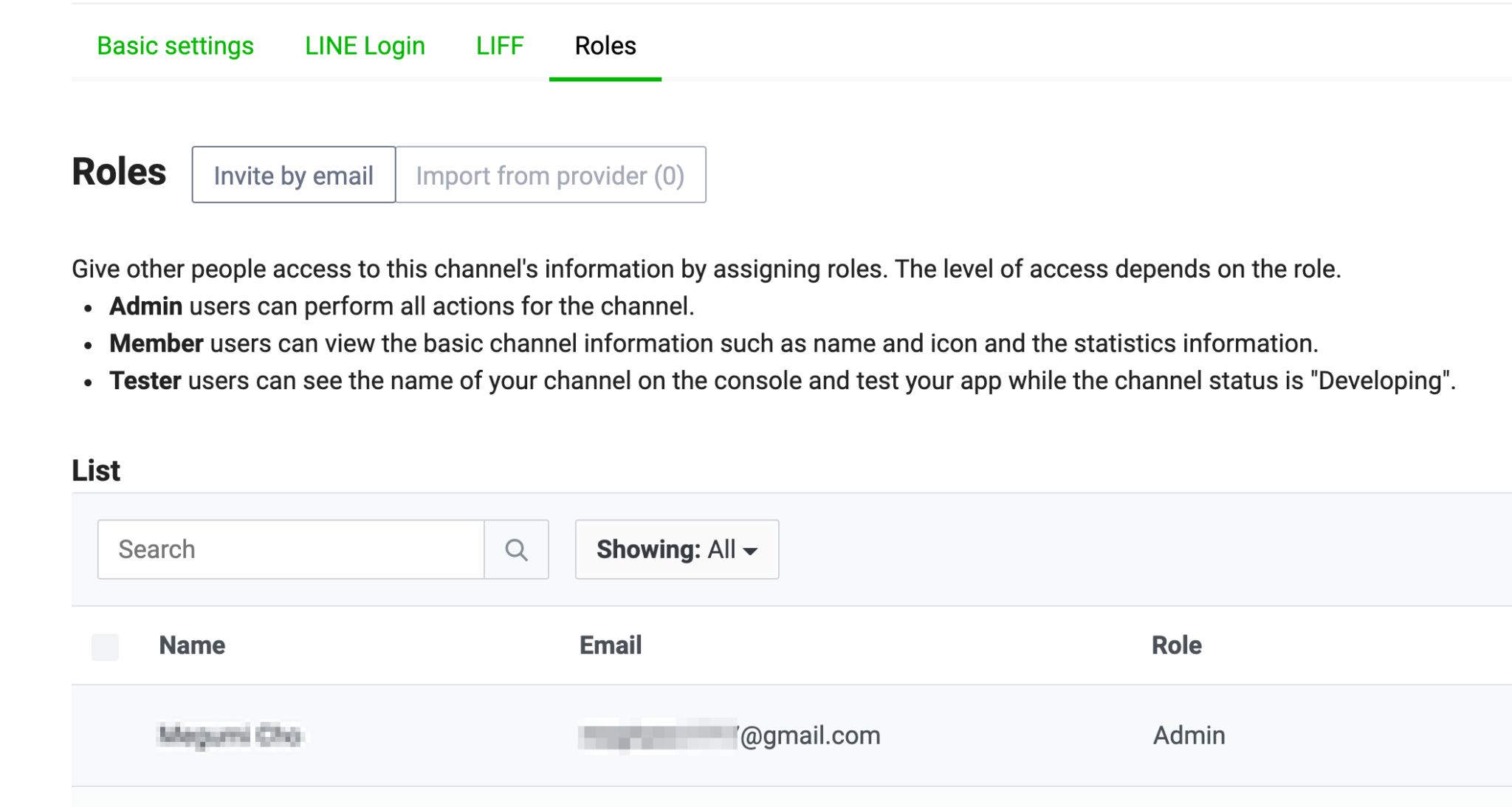Toggle the select-all checkbox in the table header
1512x807 pixels.
[x=106, y=648]
